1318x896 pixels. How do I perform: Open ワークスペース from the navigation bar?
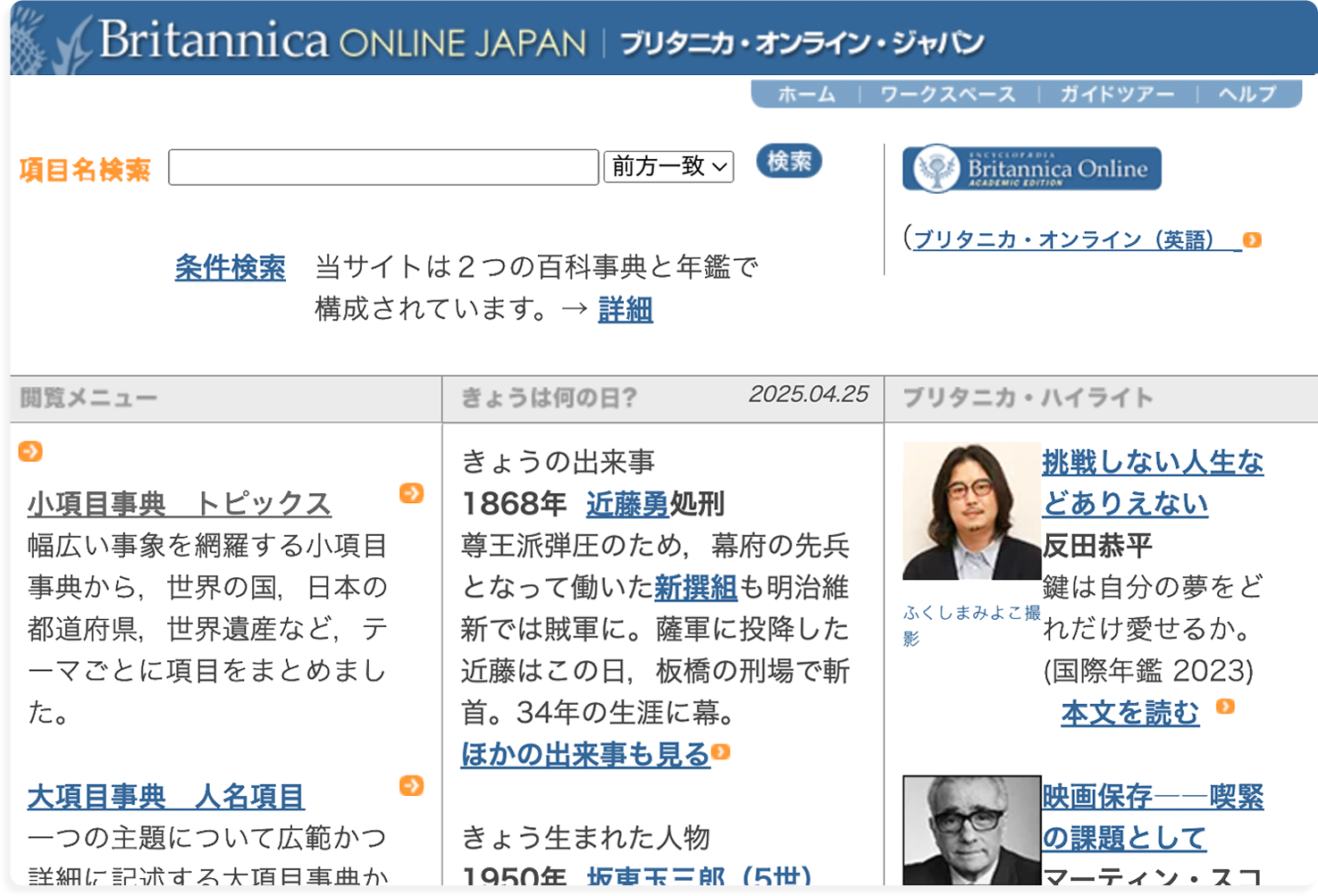click(947, 94)
